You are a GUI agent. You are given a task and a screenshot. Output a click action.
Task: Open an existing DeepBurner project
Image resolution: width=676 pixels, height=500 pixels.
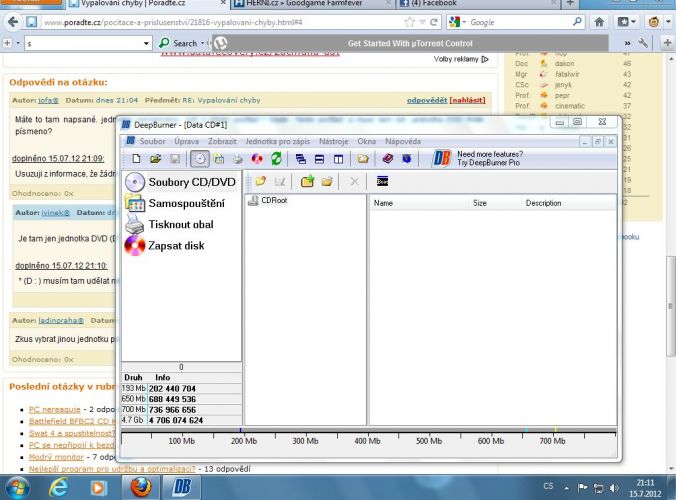pos(155,159)
